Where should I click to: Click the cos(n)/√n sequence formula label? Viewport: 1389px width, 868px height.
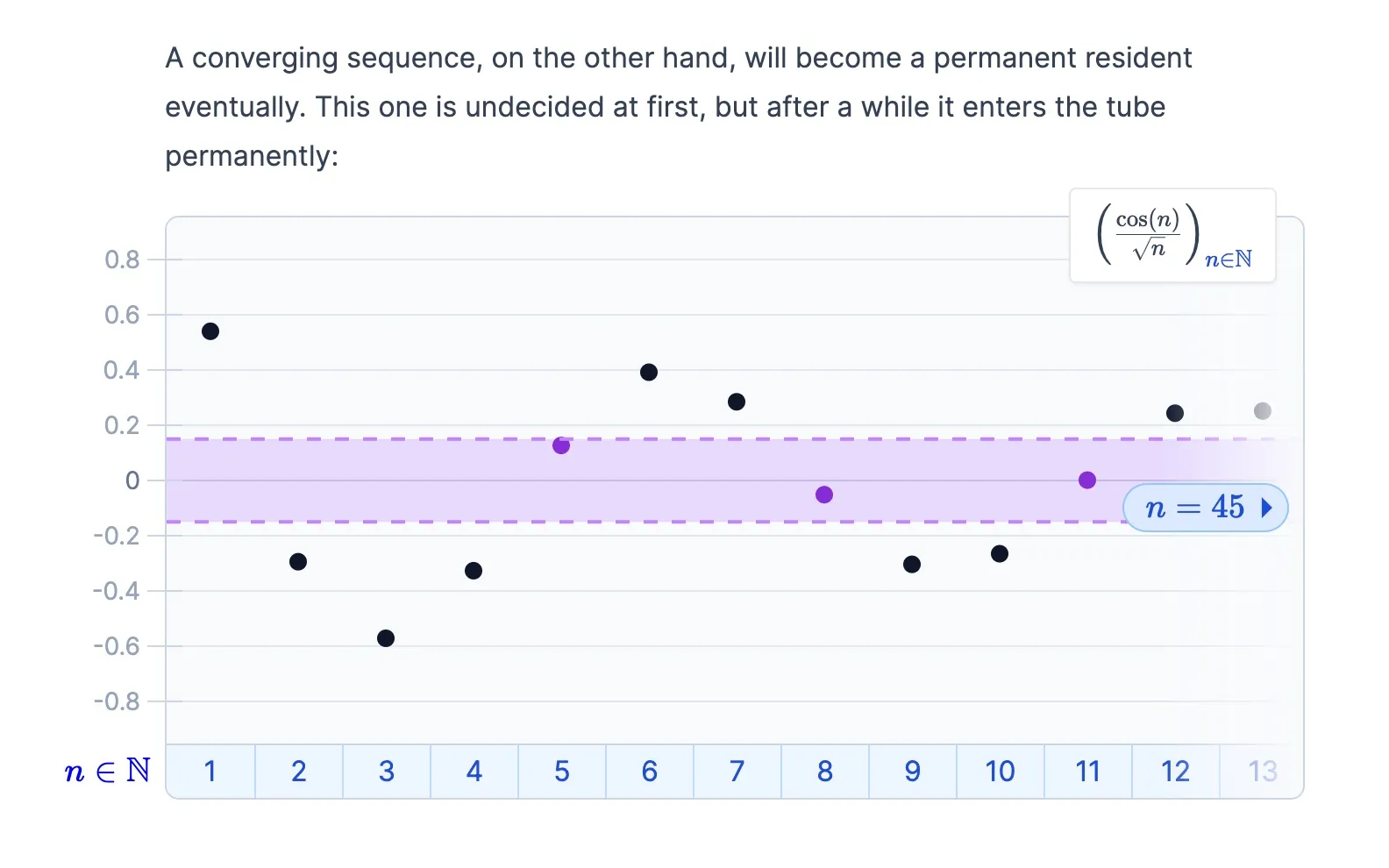tap(1173, 235)
